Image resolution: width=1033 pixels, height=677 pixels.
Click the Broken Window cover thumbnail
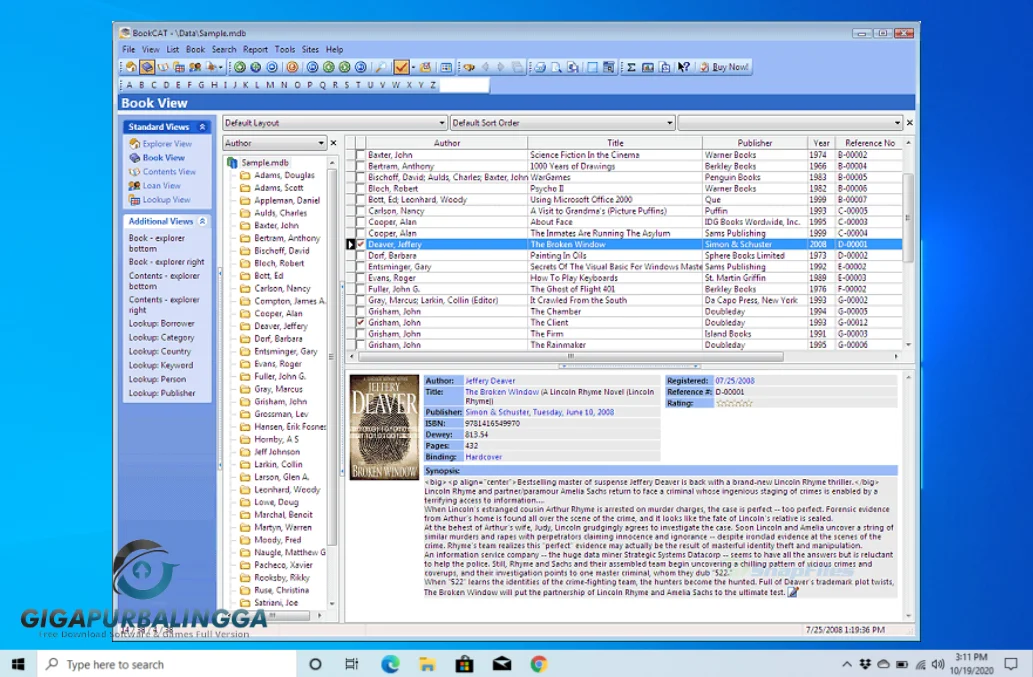(x=384, y=427)
